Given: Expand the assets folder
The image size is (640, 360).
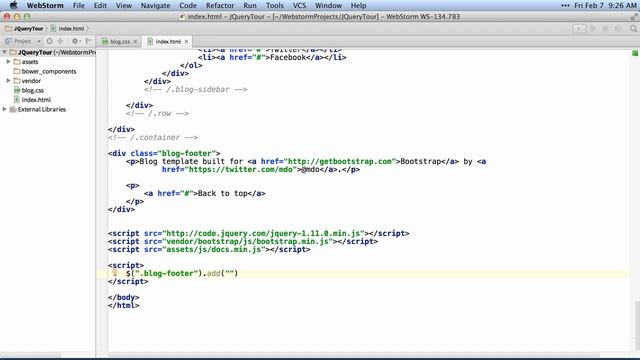Looking at the screenshot, I should (x=8, y=62).
